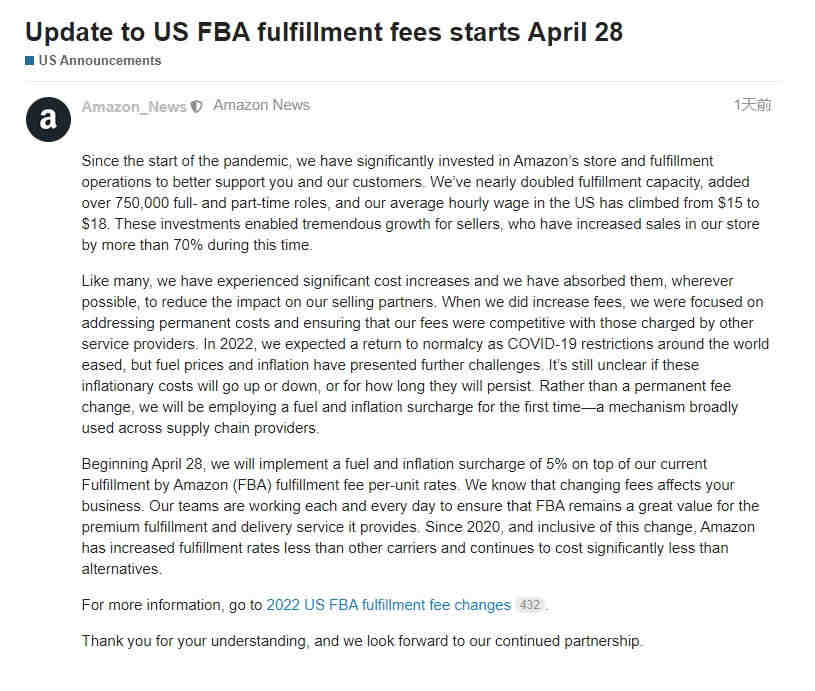Click the "Thank you for your understanding" closing line

(x=362, y=641)
